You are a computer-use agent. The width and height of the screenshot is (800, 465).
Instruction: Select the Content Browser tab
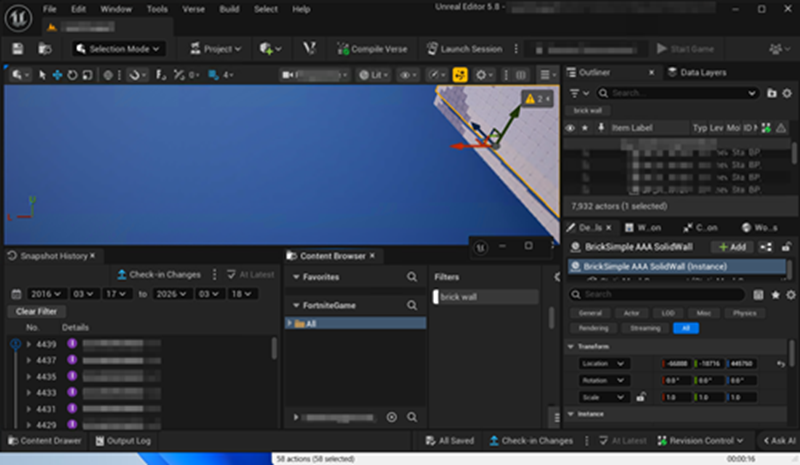click(332, 256)
